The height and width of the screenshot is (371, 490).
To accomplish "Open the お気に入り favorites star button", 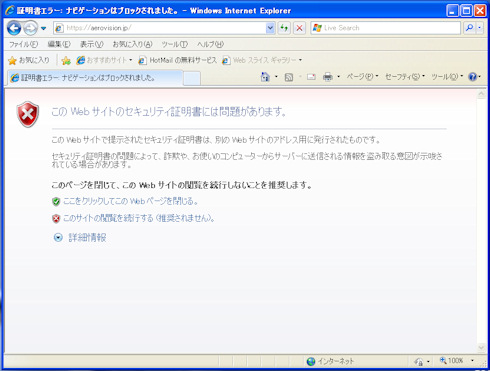I will (x=29, y=60).
